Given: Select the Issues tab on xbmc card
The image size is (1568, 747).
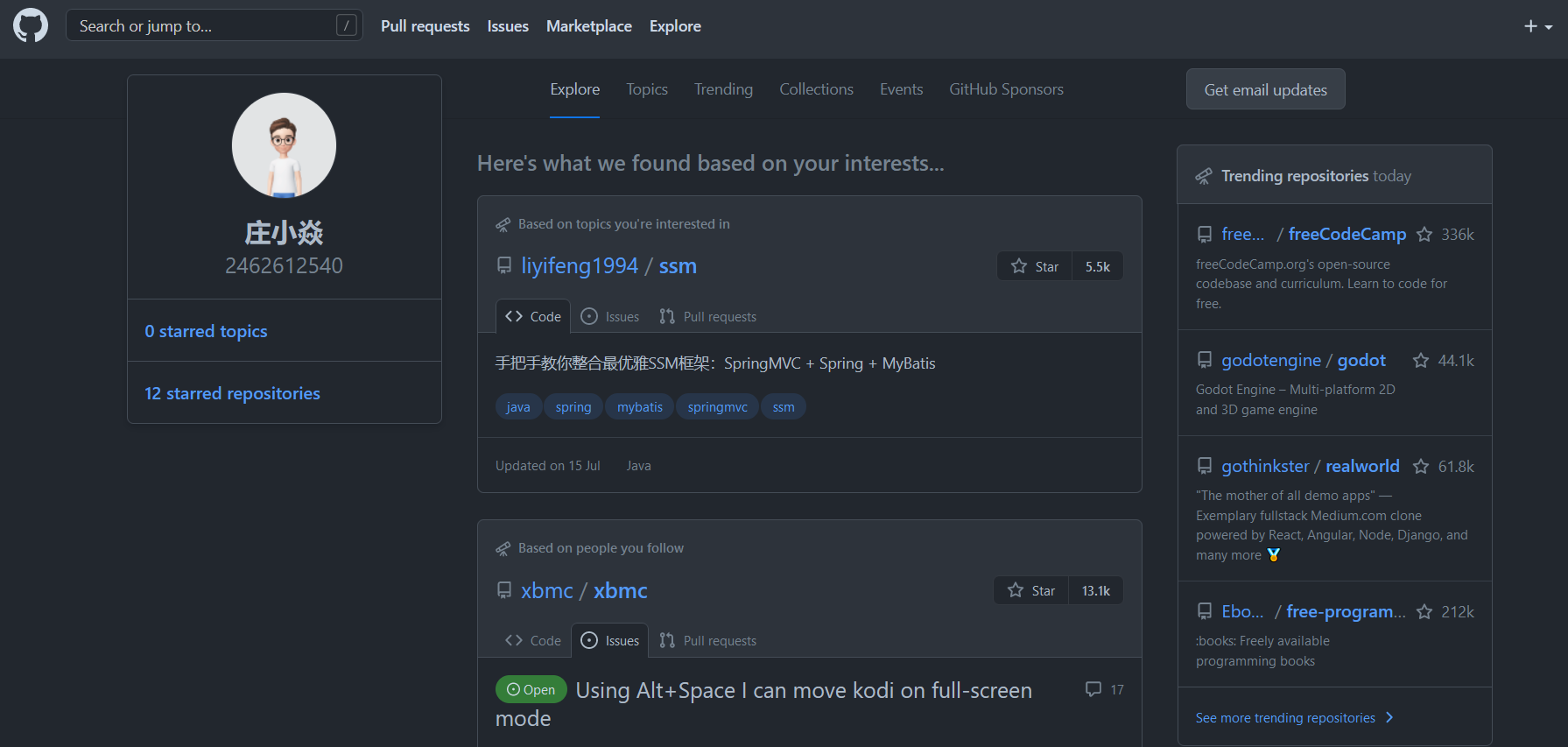Looking at the screenshot, I should tap(610, 640).
